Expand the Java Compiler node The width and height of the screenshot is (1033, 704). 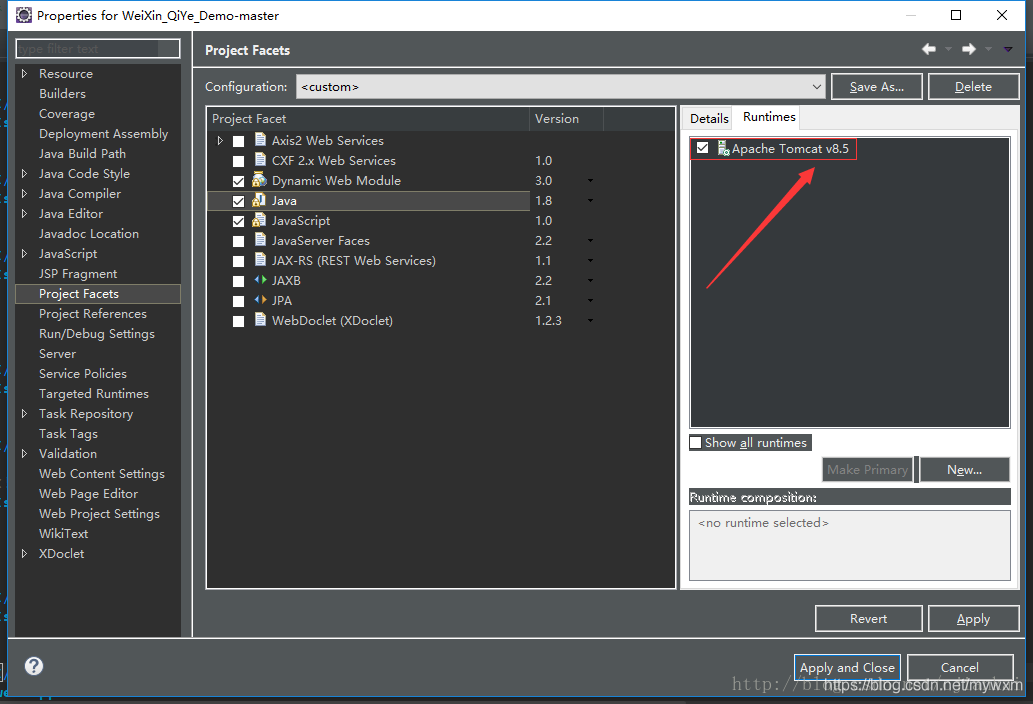click(x=24, y=193)
